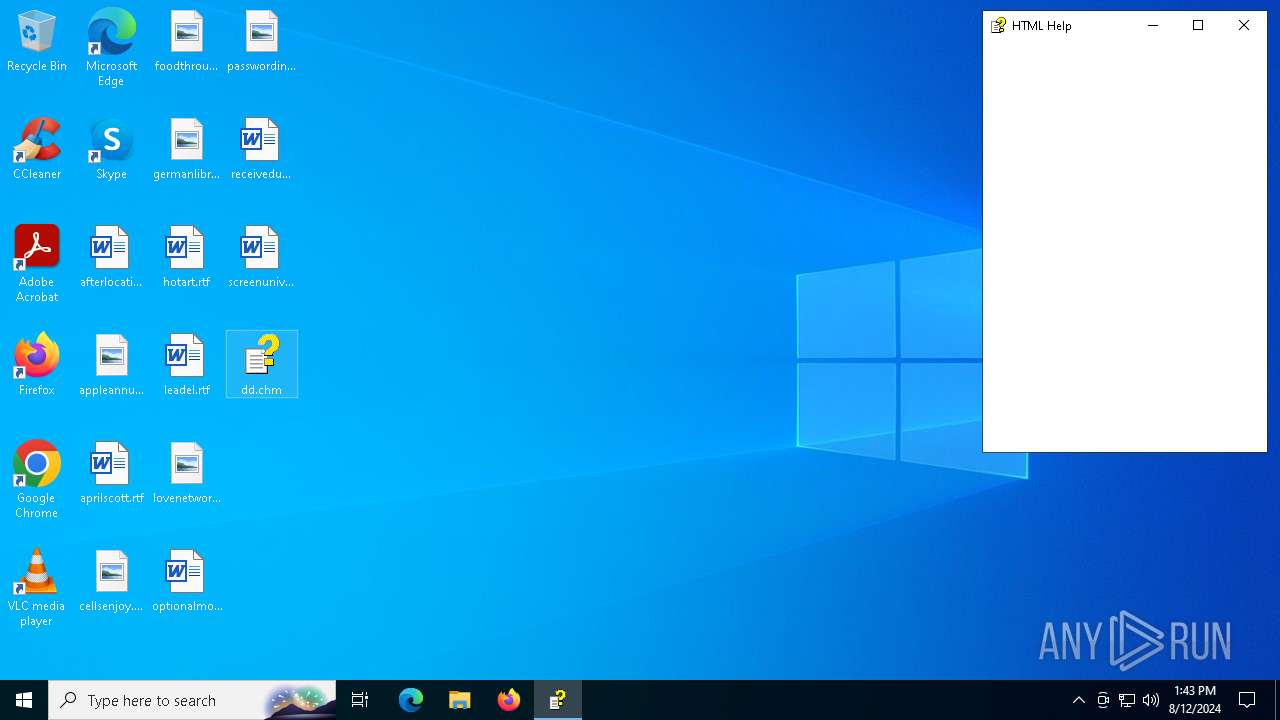Show hidden system tray icons
1280x720 pixels.
coord(1078,700)
